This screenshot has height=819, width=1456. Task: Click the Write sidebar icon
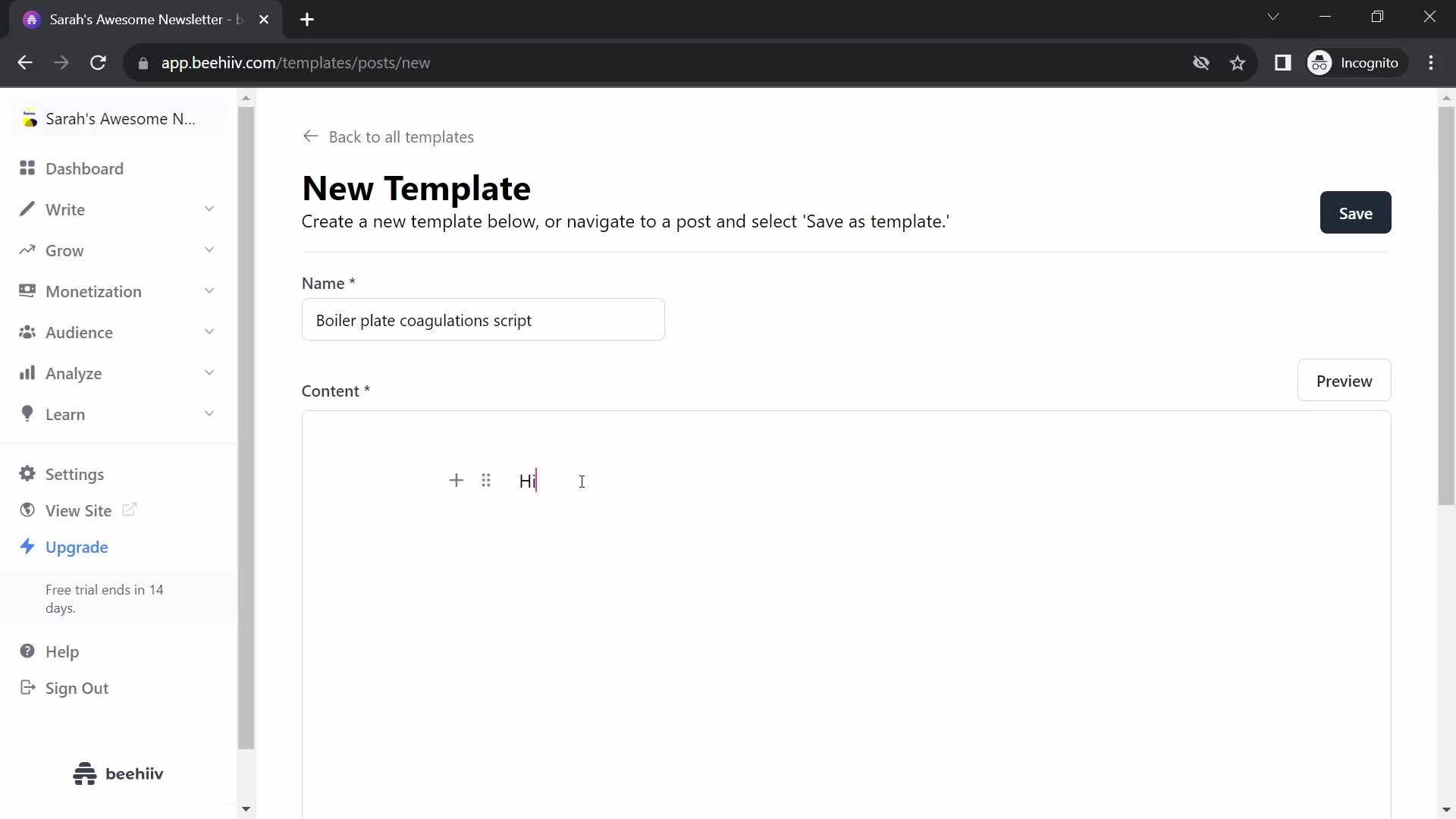point(27,210)
